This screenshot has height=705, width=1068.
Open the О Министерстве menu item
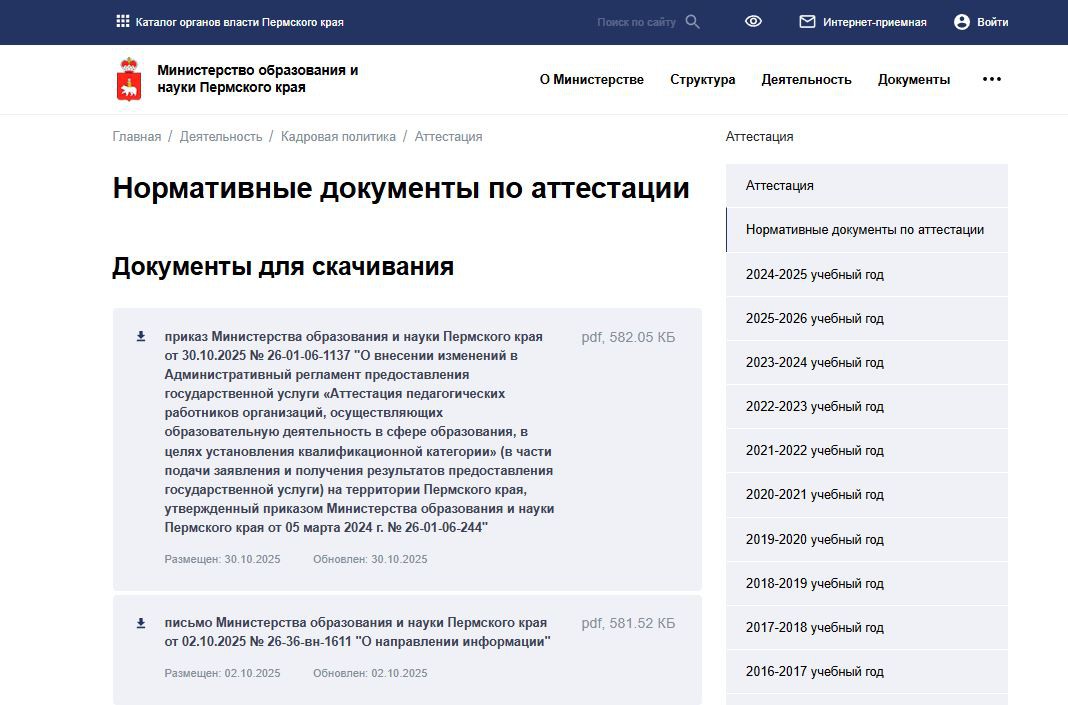click(592, 79)
